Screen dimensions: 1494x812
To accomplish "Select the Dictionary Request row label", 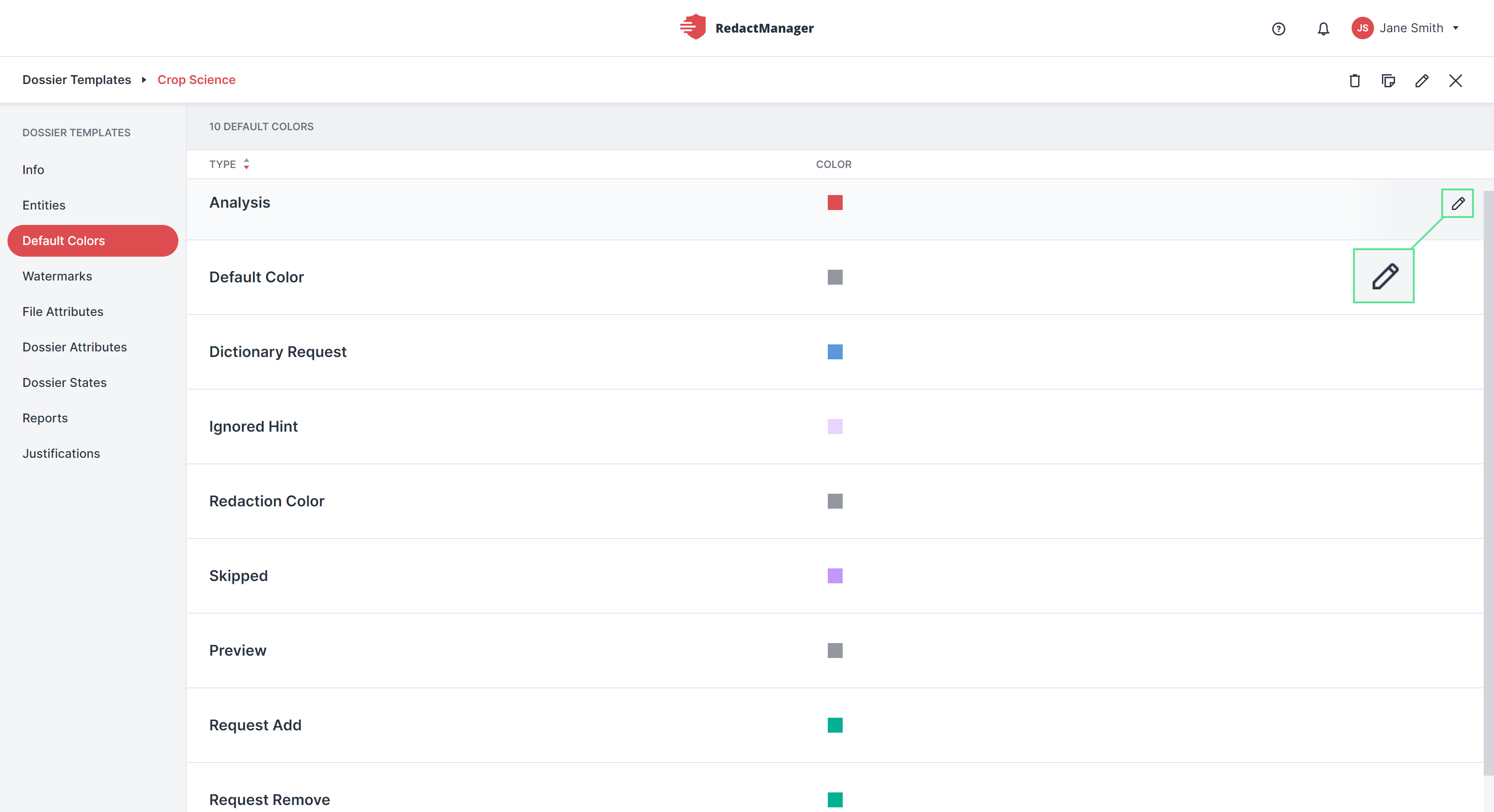I will pos(278,352).
